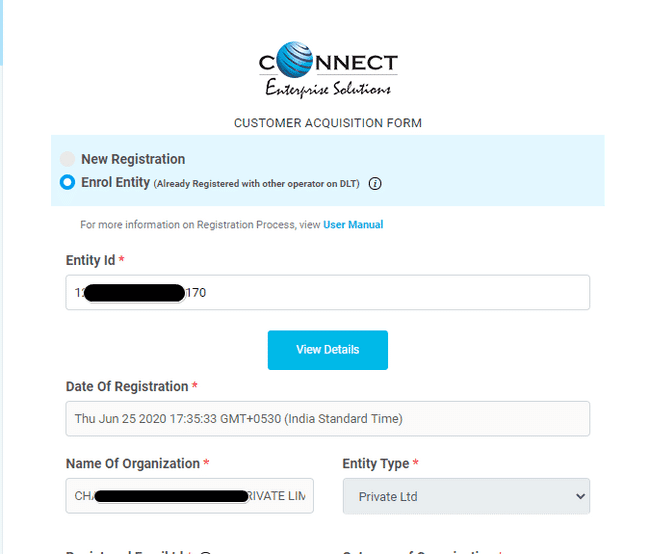Click the Customer Acquisition Form heading

(328, 123)
